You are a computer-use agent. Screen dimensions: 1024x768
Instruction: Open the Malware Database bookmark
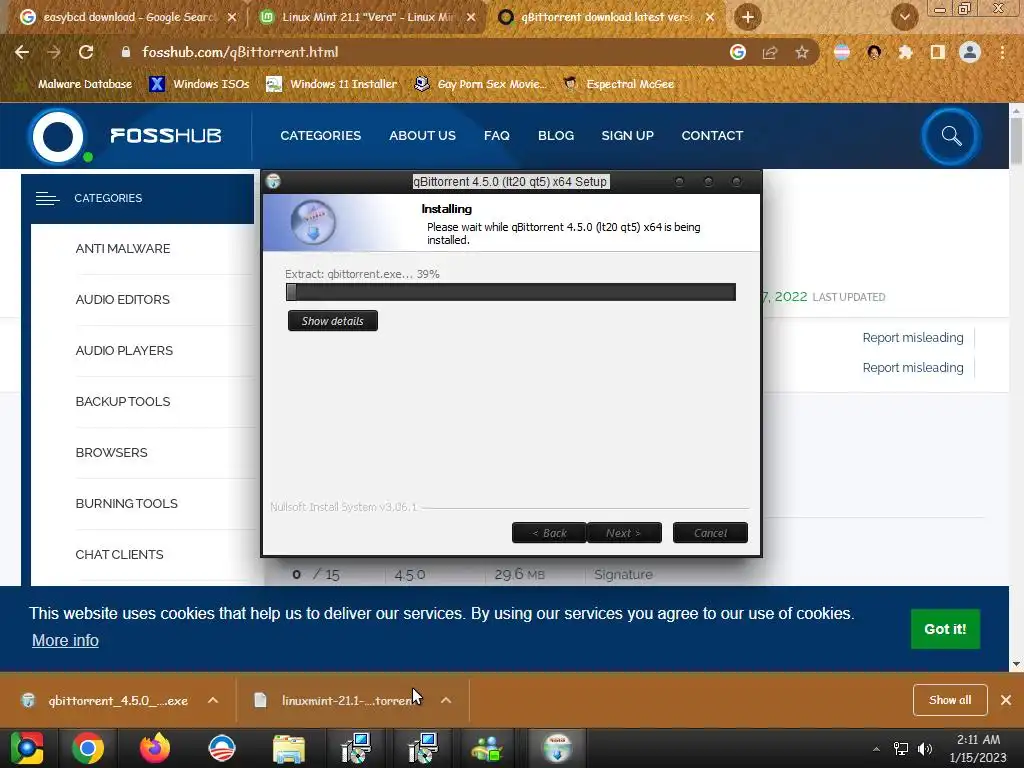76,84
